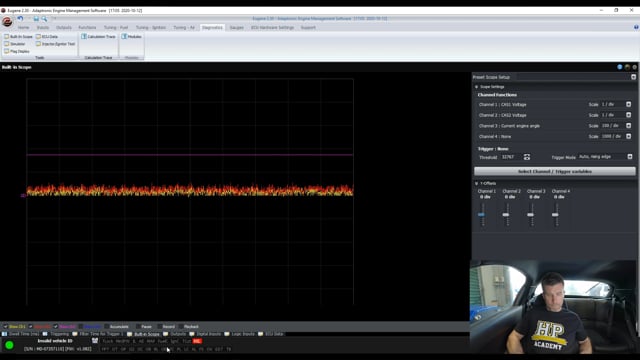The height and width of the screenshot is (360, 640).
Task: Switch to the Functions ribbon tab
Action: coord(87,27)
